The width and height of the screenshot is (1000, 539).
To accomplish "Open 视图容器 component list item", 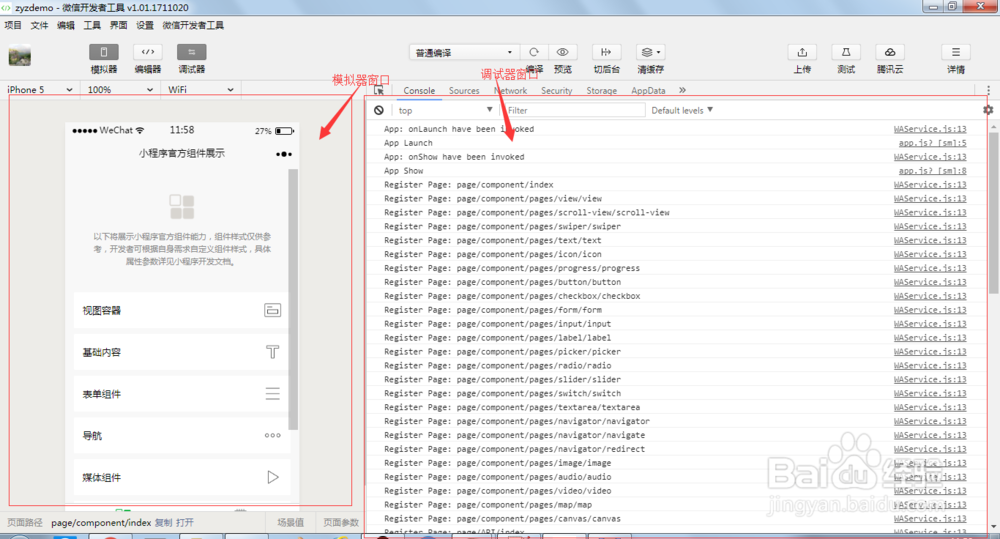I will click(x=182, y=311).
